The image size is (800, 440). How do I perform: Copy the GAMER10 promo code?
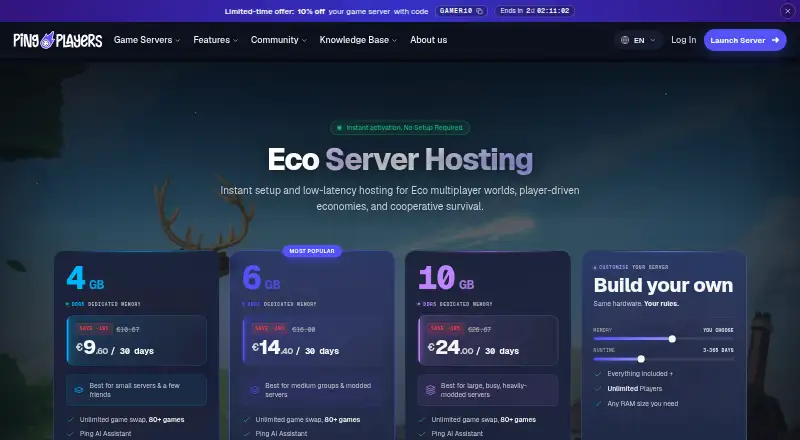tap(479, 11)
